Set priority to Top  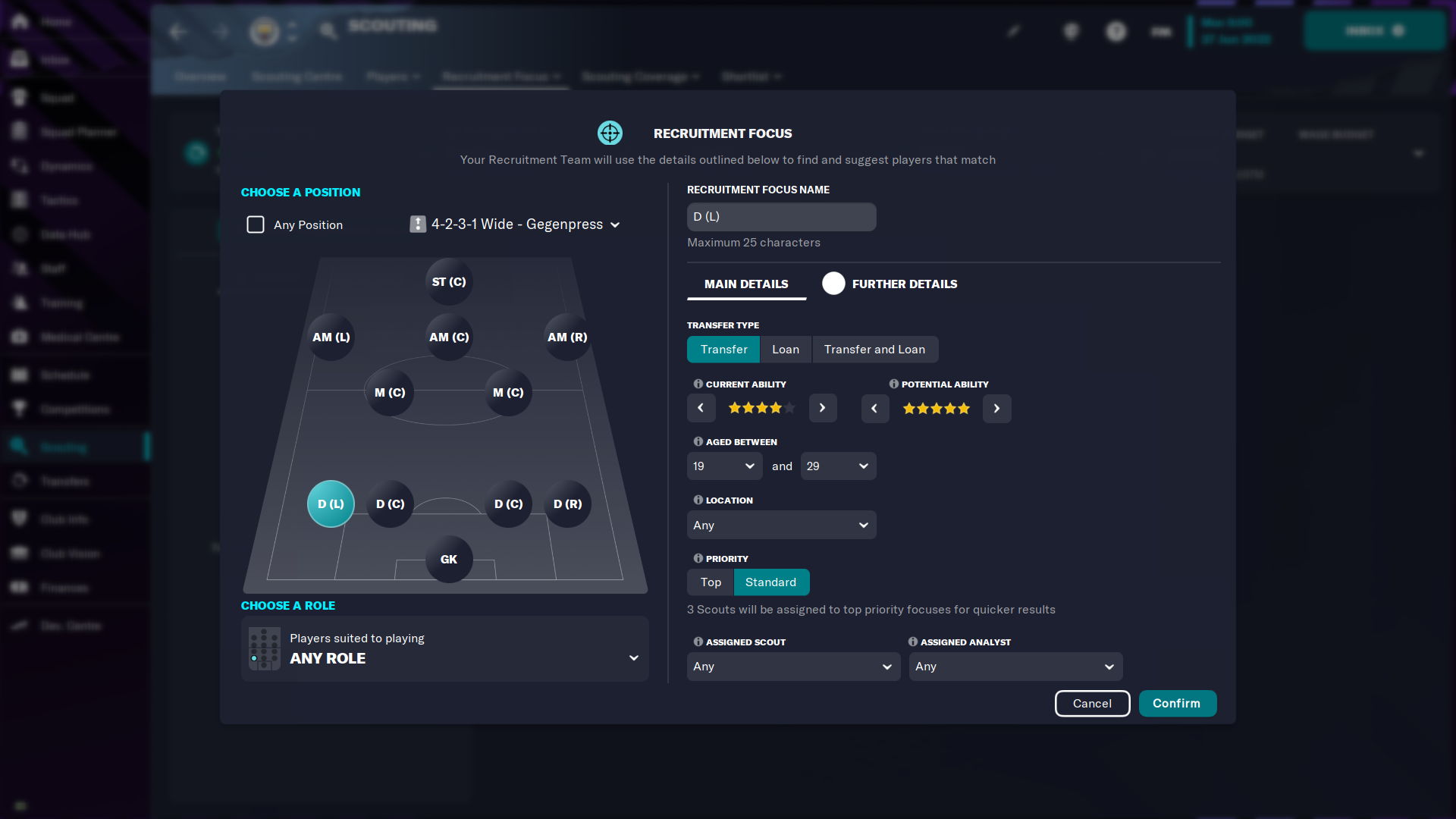click(x=710, y=582)
